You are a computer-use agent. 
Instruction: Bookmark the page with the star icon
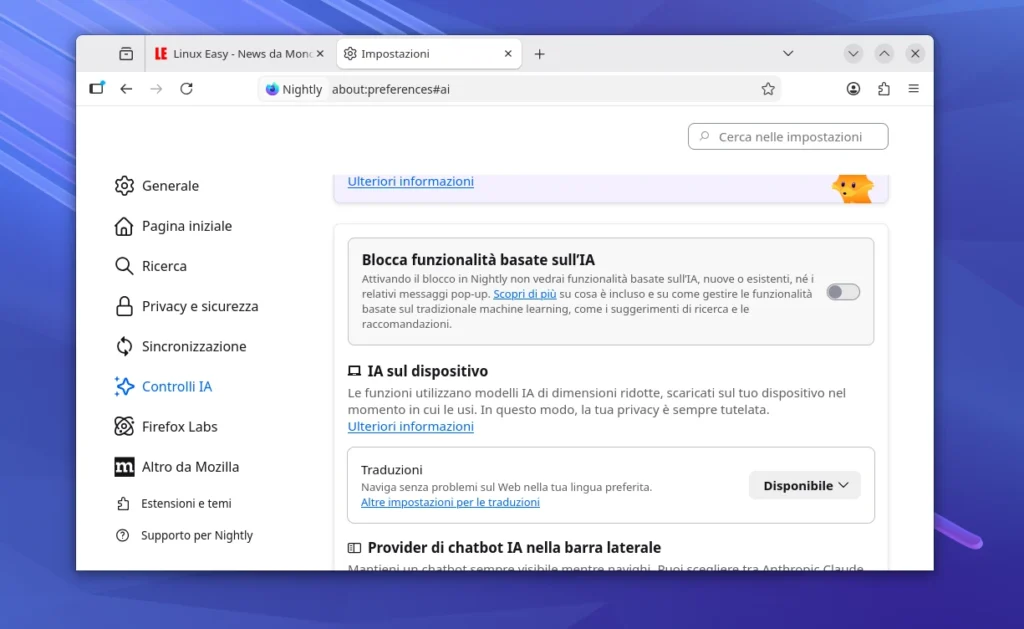768,88
